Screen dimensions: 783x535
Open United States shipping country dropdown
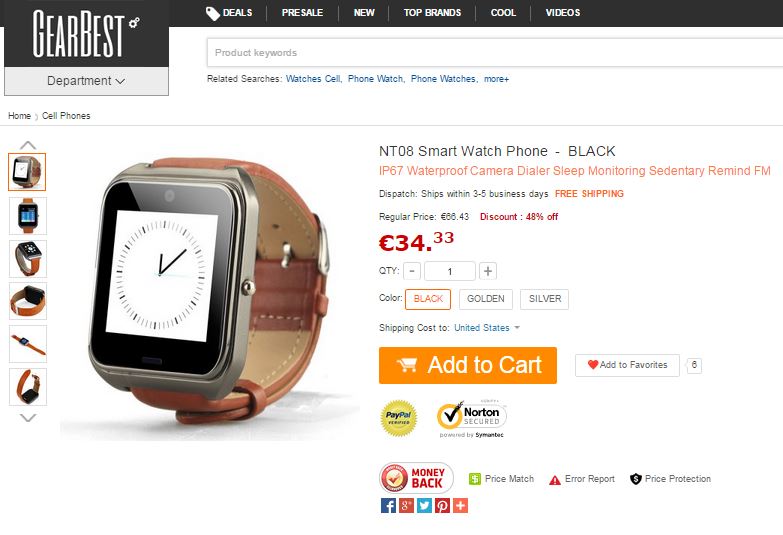487,328
